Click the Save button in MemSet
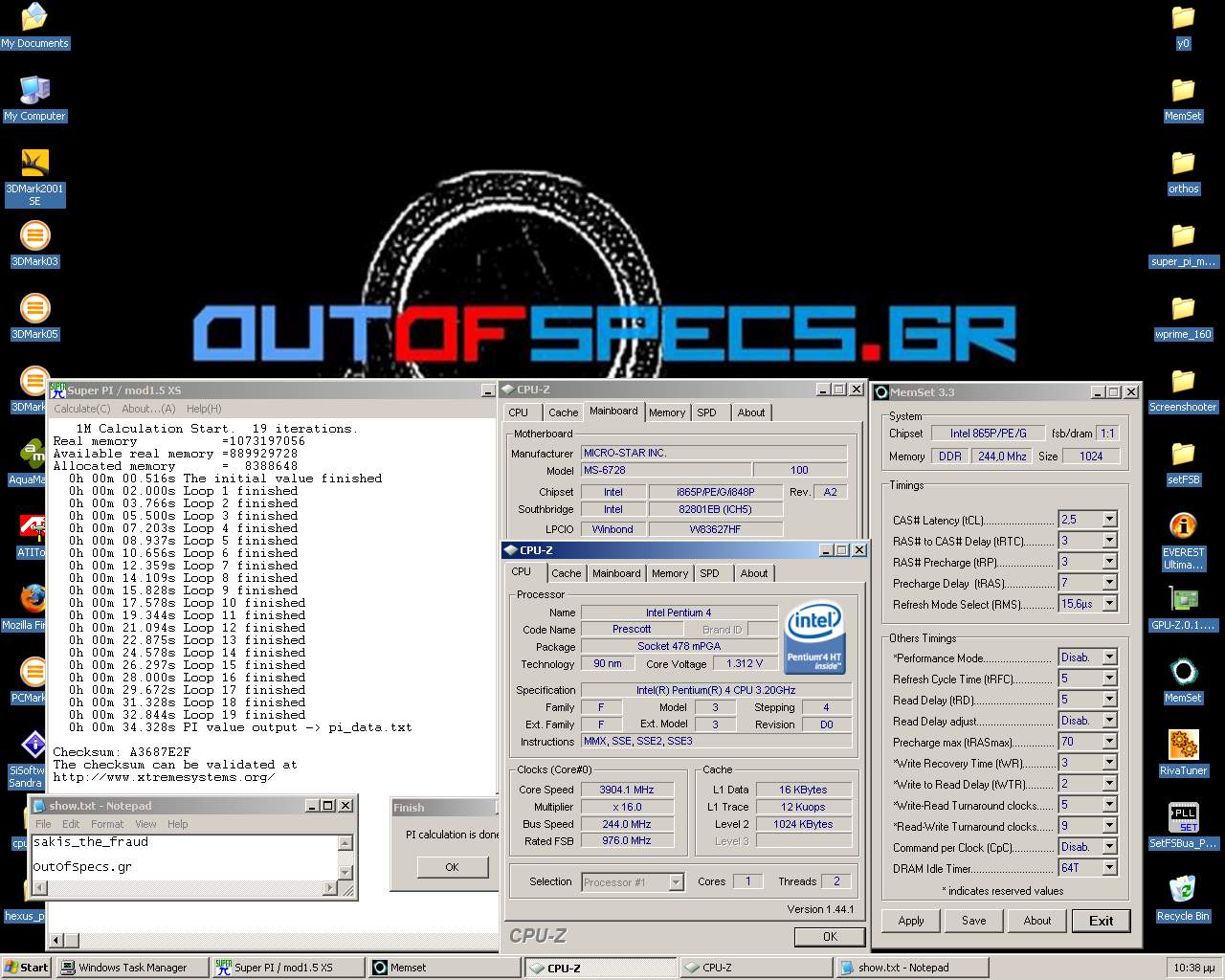This screenshot has height=980, width=1225. point(974,921)
